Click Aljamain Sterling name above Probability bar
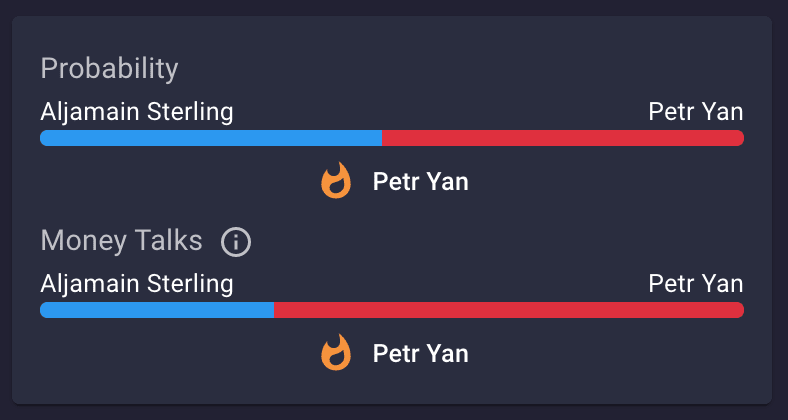788x420 pixels. (x=137, y=113)
